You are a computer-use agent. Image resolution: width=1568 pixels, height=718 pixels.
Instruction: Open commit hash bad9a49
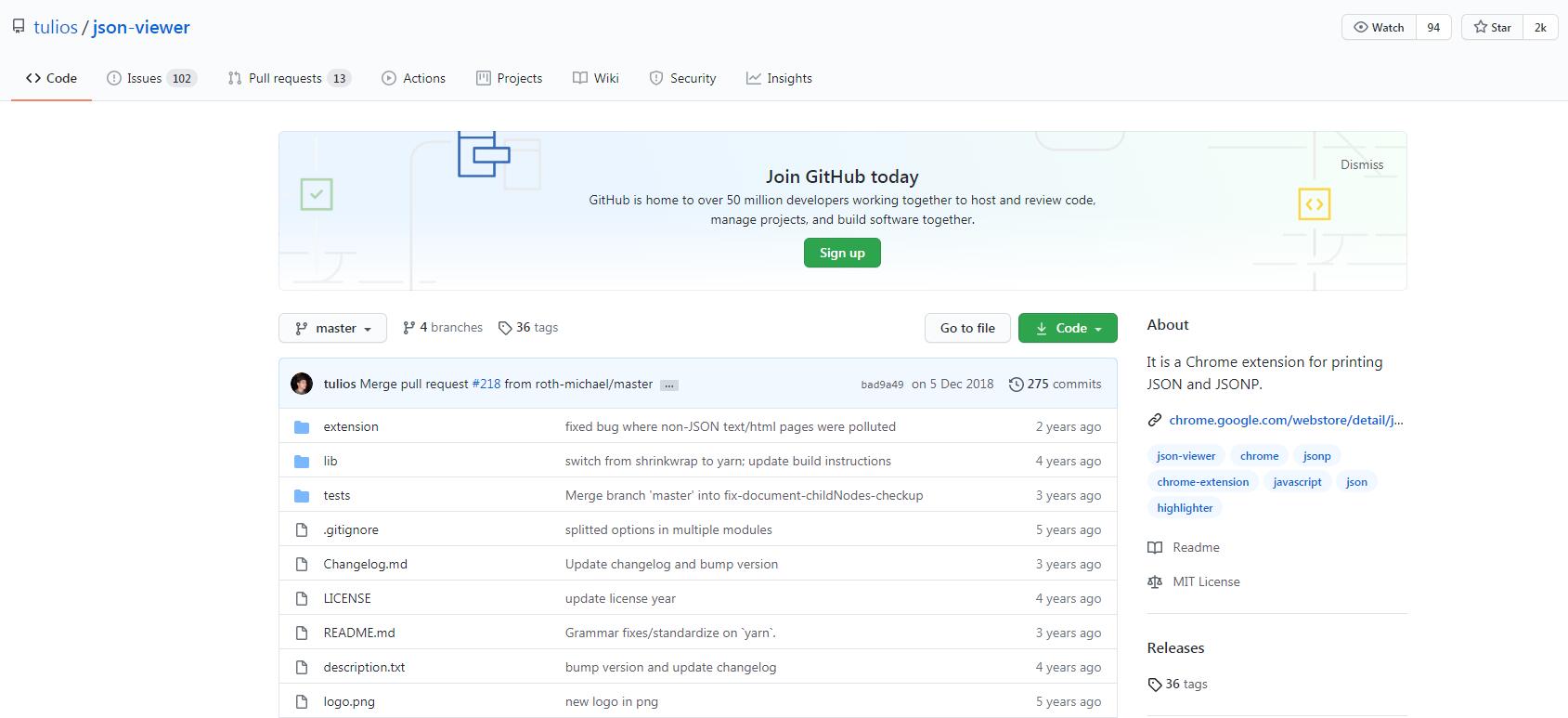[882, 385]
